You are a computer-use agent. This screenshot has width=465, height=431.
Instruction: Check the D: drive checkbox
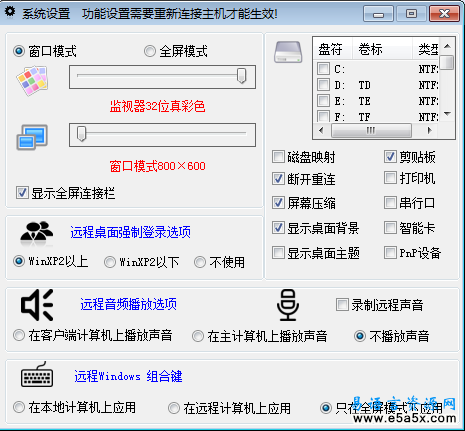click(x=323, y=85)
